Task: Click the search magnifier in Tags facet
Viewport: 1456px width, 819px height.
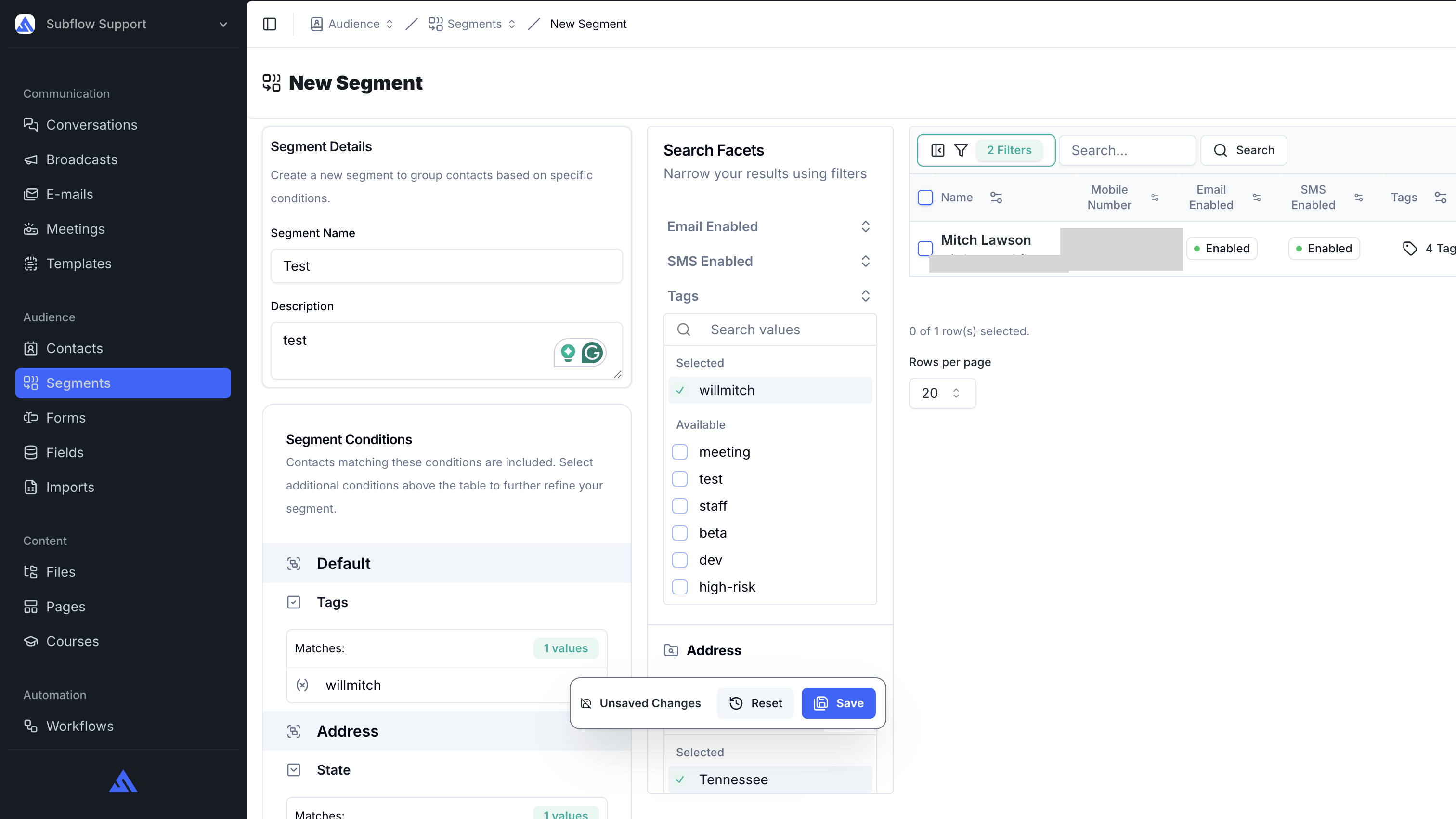Action: pyautogui.click(x=683, y=330)
